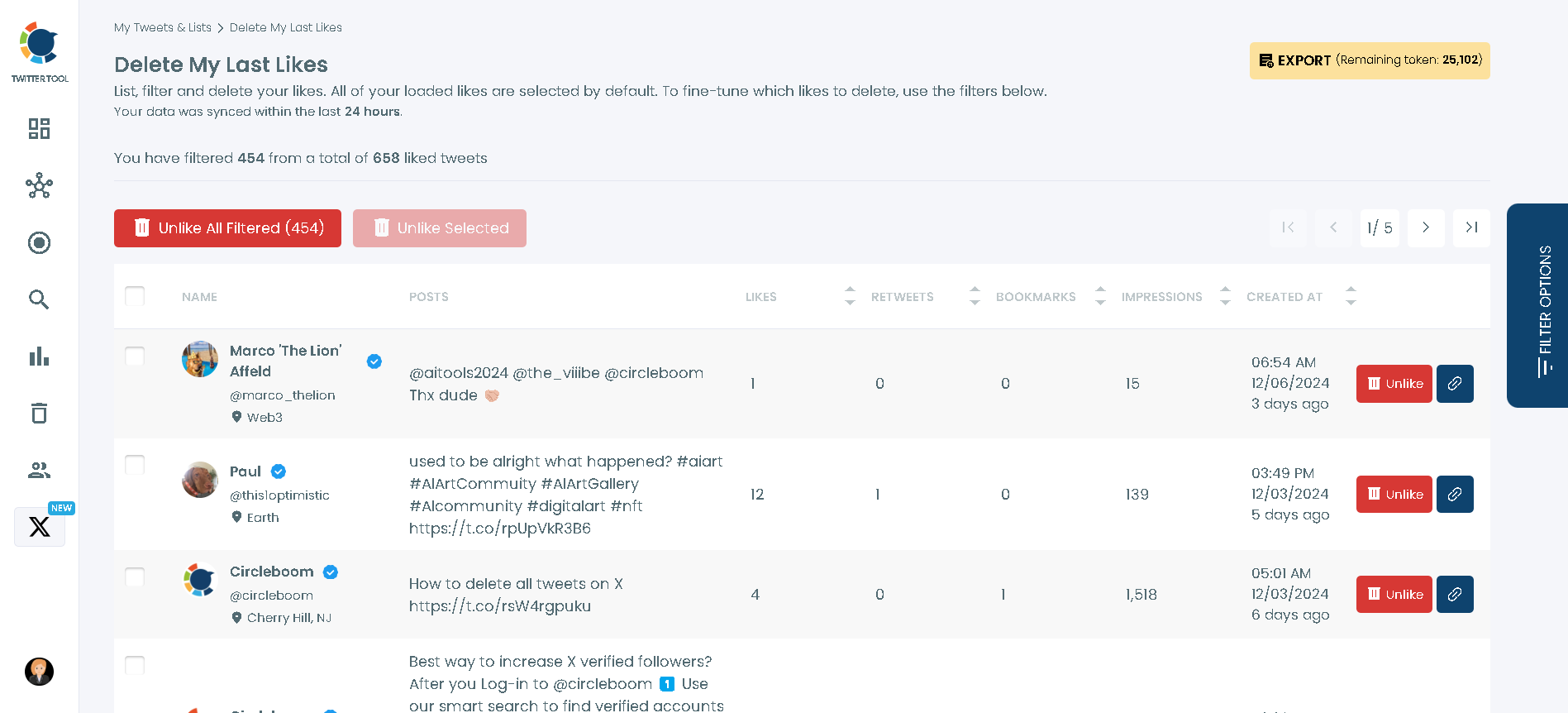
Task: Open link to Circleboom's tweet
Action: pos(1455,595)
